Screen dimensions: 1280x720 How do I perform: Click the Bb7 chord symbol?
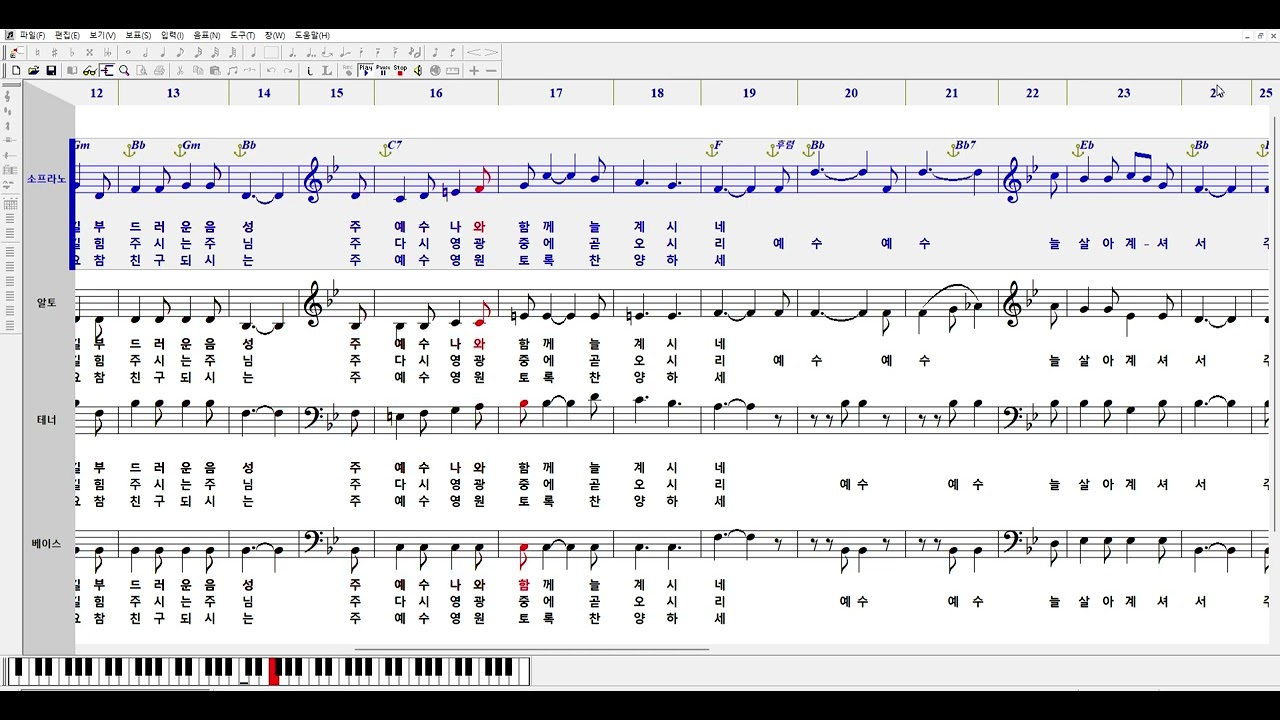point(965,145)
